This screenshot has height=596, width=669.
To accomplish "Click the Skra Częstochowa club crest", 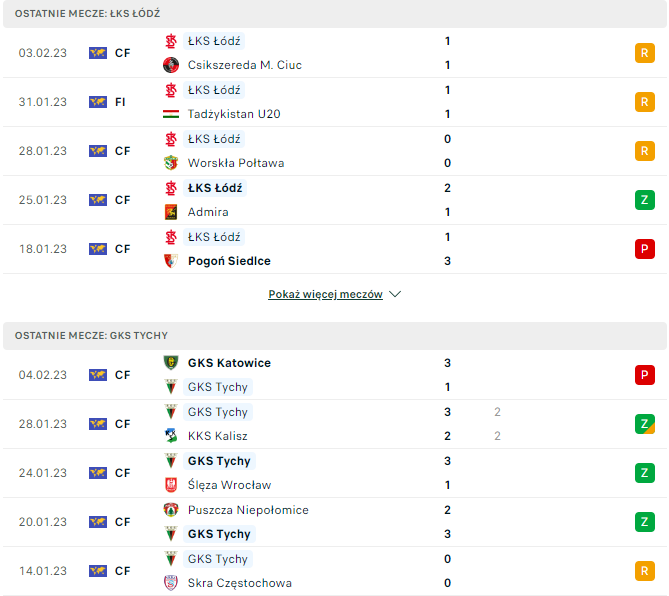I will 170,583.
